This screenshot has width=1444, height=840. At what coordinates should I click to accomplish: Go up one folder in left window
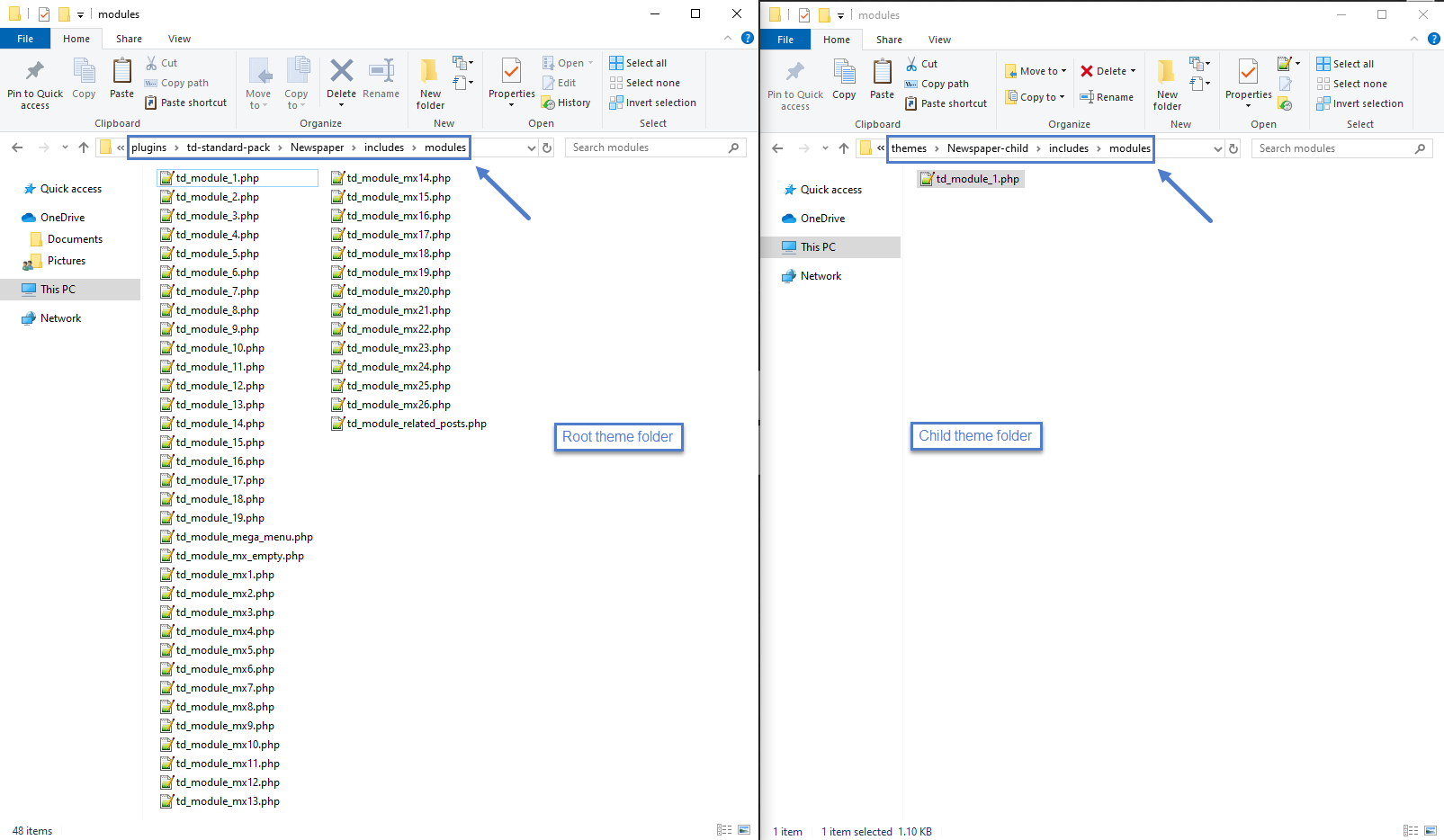click(84, 147)
